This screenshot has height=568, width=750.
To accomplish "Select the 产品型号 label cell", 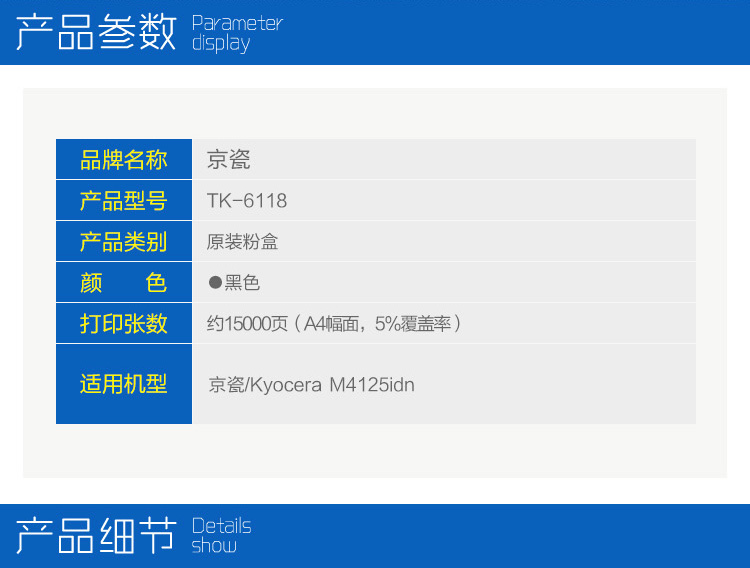I will pyautogui.click(x=124, y=200).
